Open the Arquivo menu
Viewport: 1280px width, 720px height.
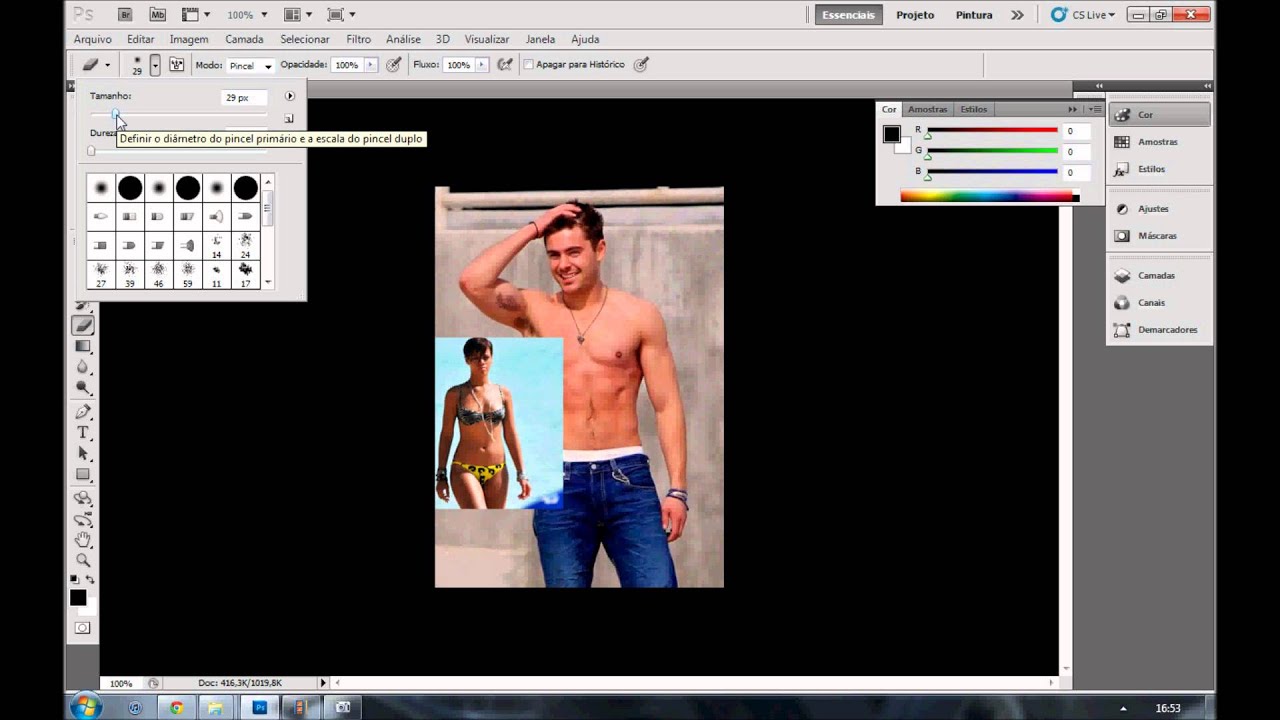point(93,39)
